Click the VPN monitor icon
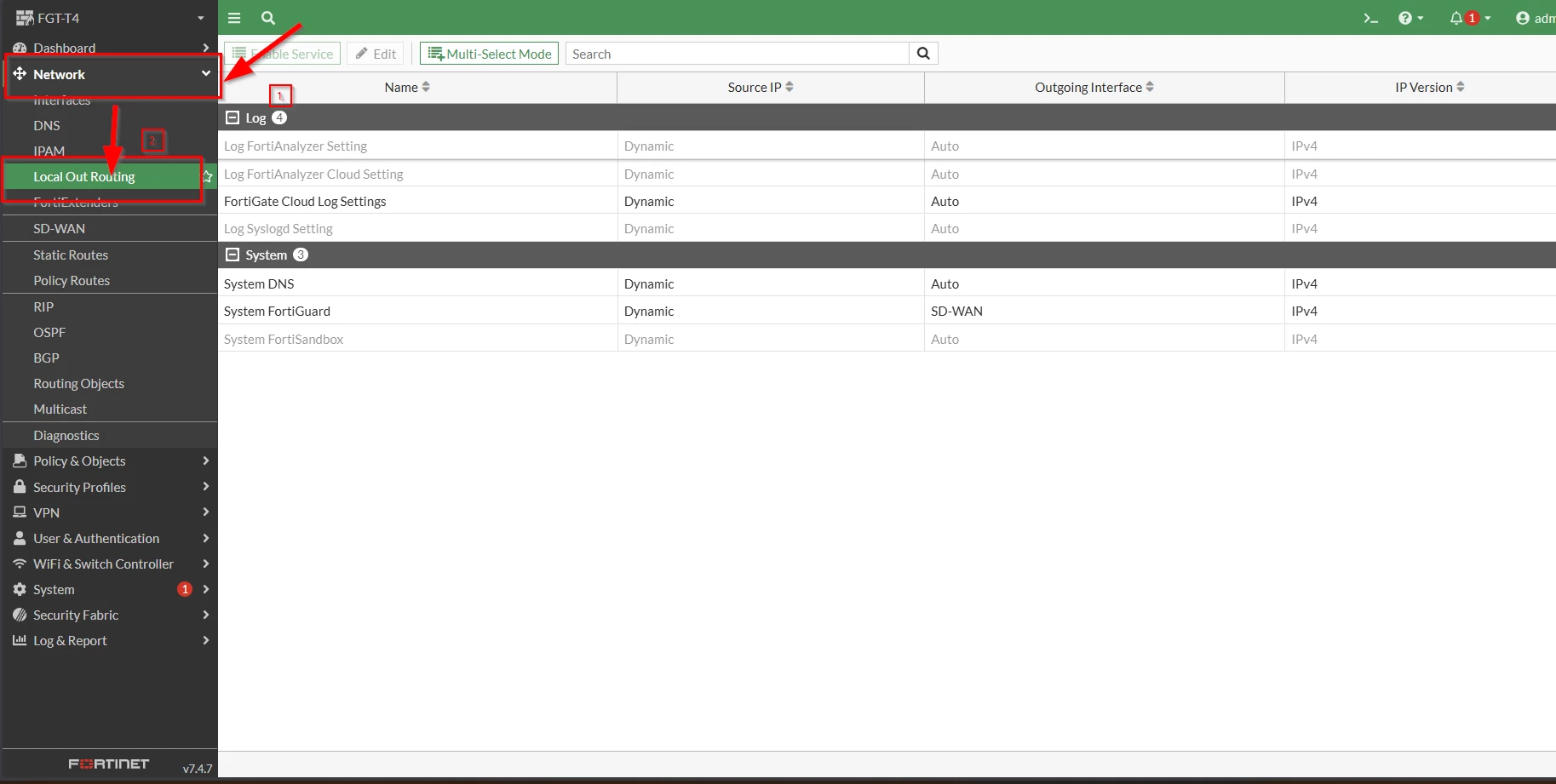 [x=20, y=512]
